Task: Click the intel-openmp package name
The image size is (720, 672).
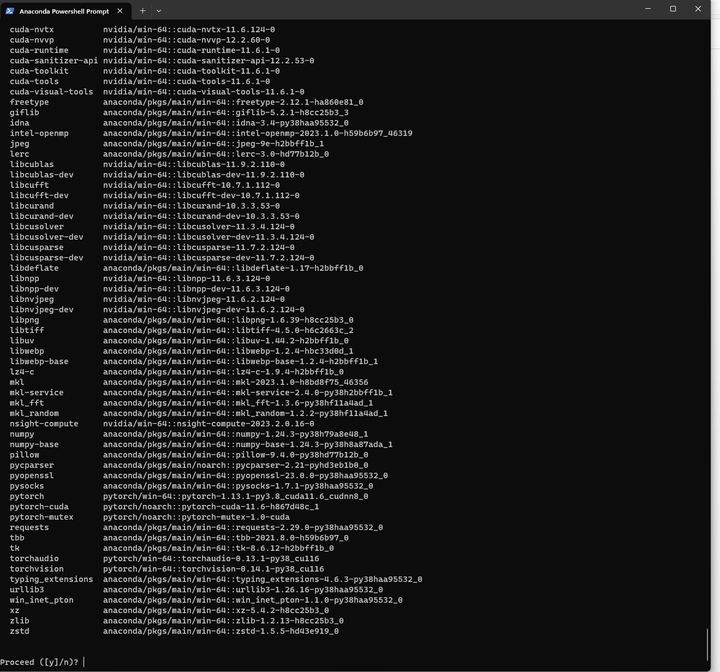Action: pos(39,133)
